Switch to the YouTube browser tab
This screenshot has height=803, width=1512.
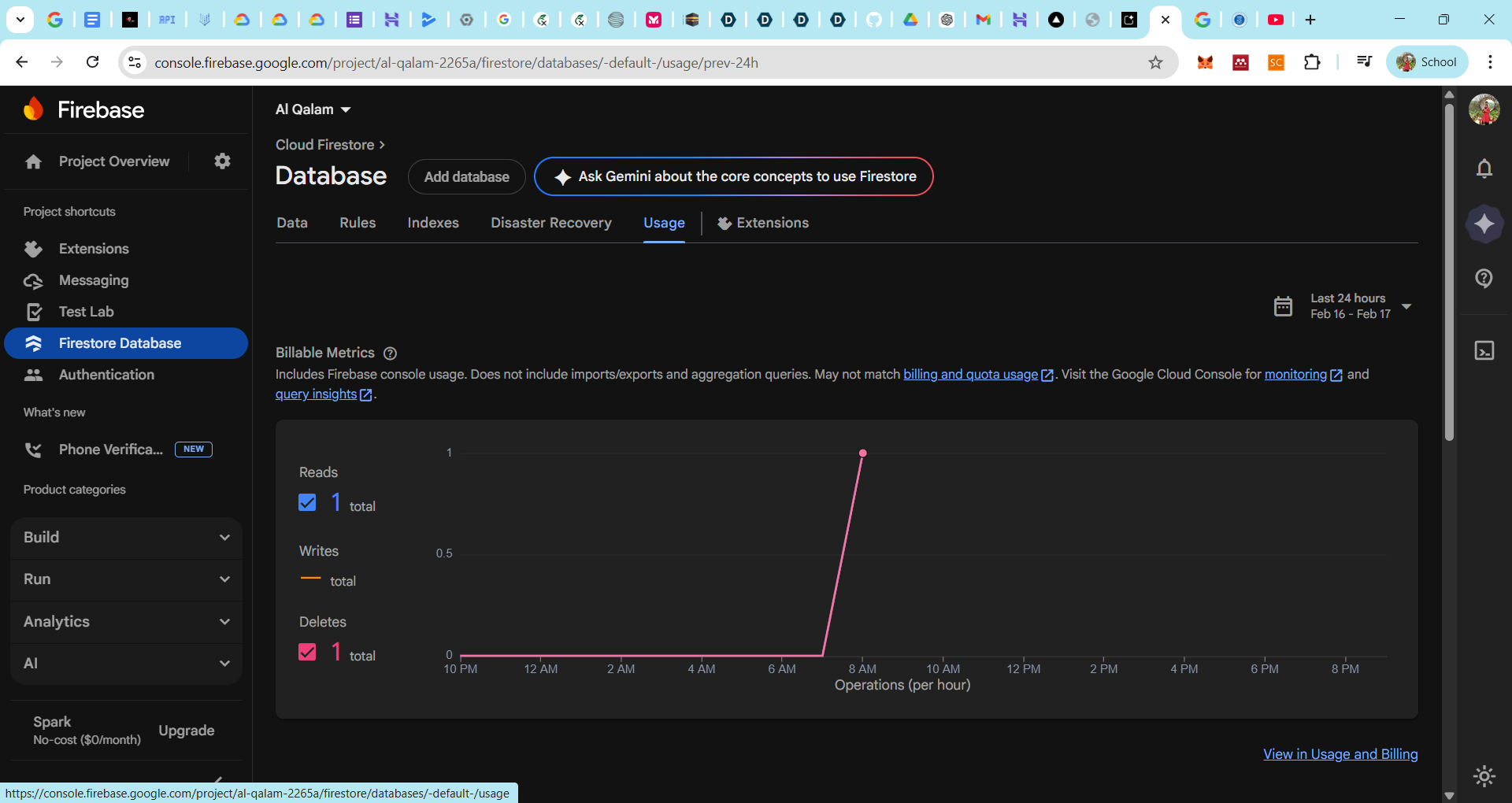(1276, 20)
